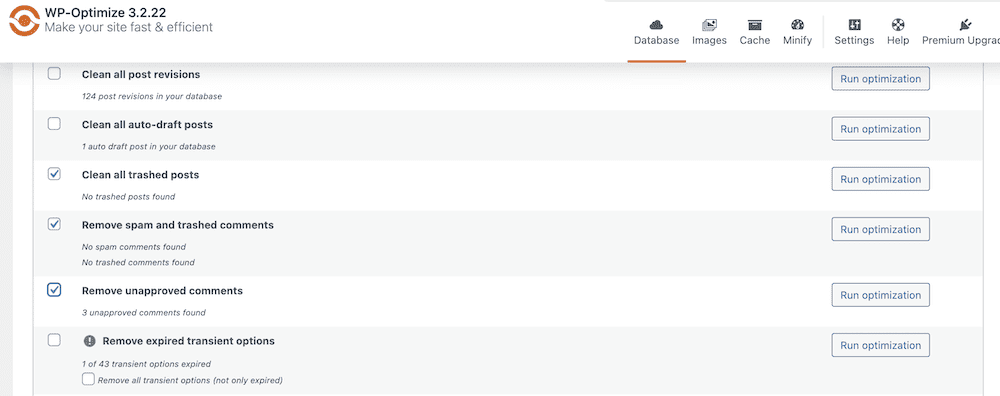
Task: Run optimization for post revisions
Action: pos(880,79)
